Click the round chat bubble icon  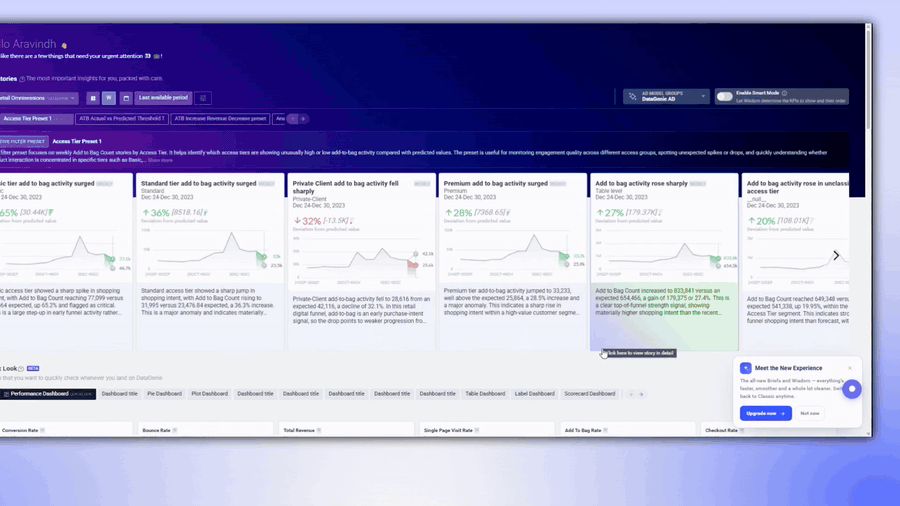pyautogui.click(x=852, y=389)
